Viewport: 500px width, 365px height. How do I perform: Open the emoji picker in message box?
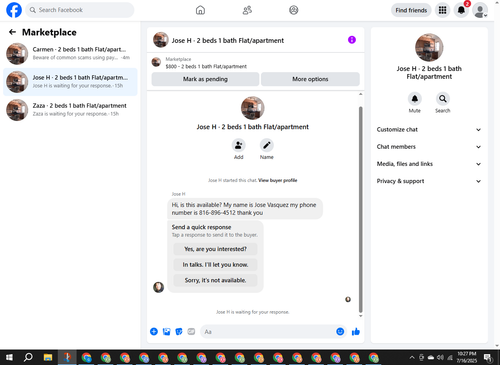(x=340, y=332)
